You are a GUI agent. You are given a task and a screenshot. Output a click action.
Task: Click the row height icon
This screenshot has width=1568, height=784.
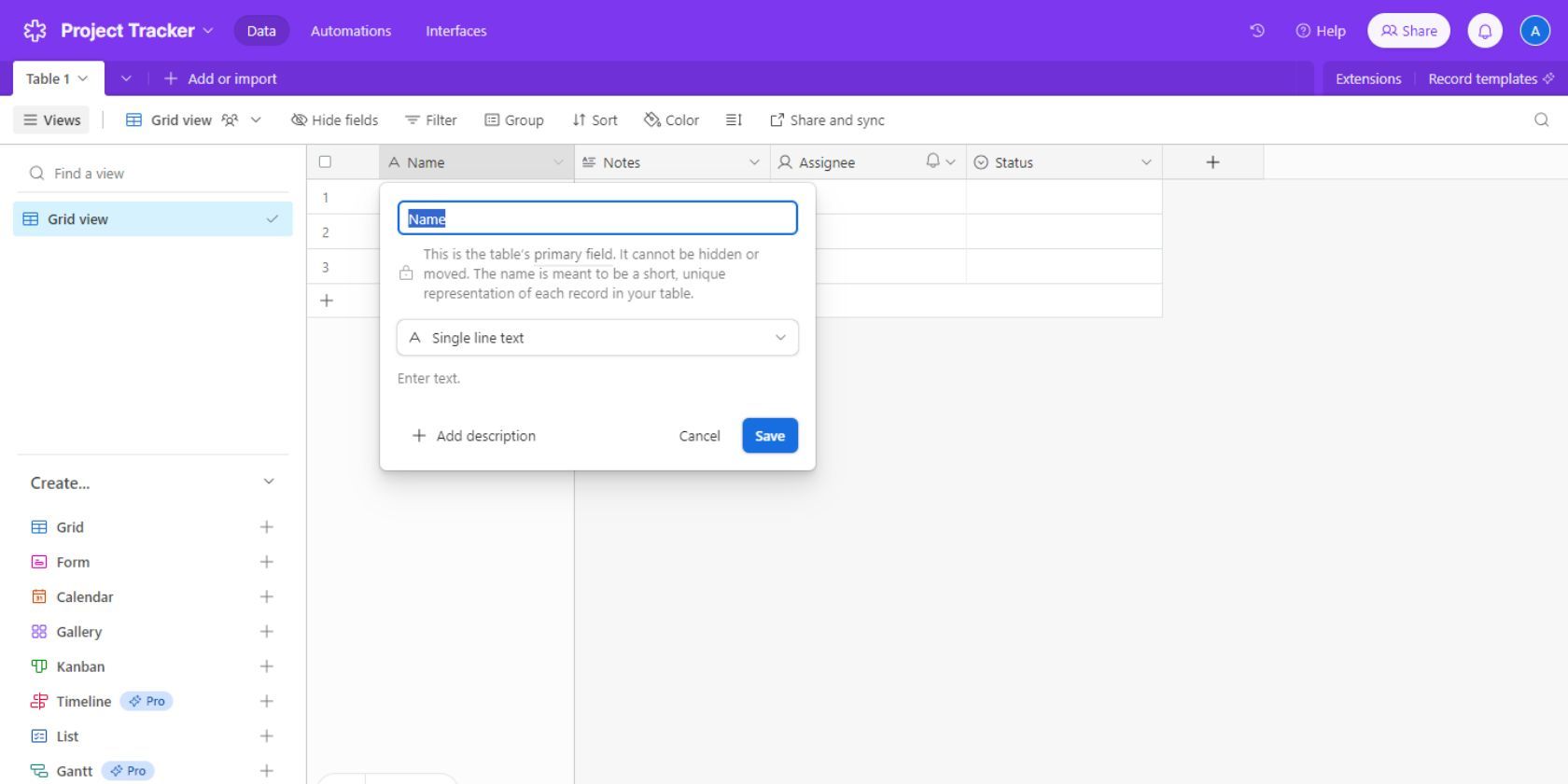coord(734,119)
